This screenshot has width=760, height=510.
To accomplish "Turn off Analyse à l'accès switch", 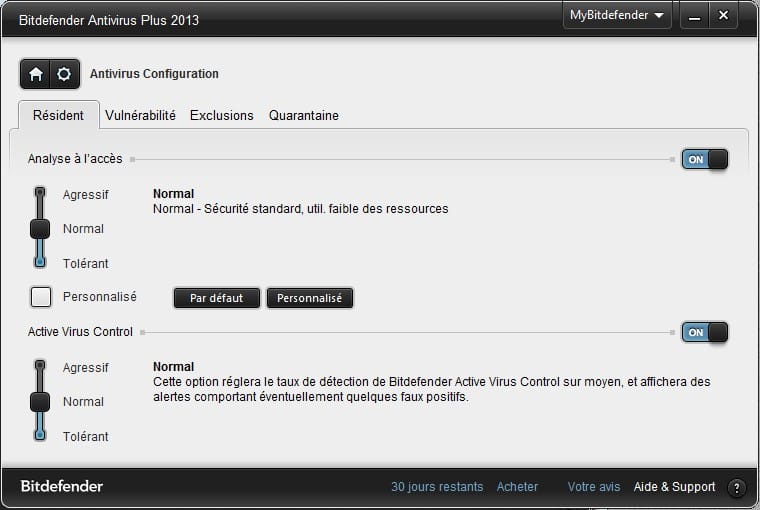I will (x=705, y=159).
